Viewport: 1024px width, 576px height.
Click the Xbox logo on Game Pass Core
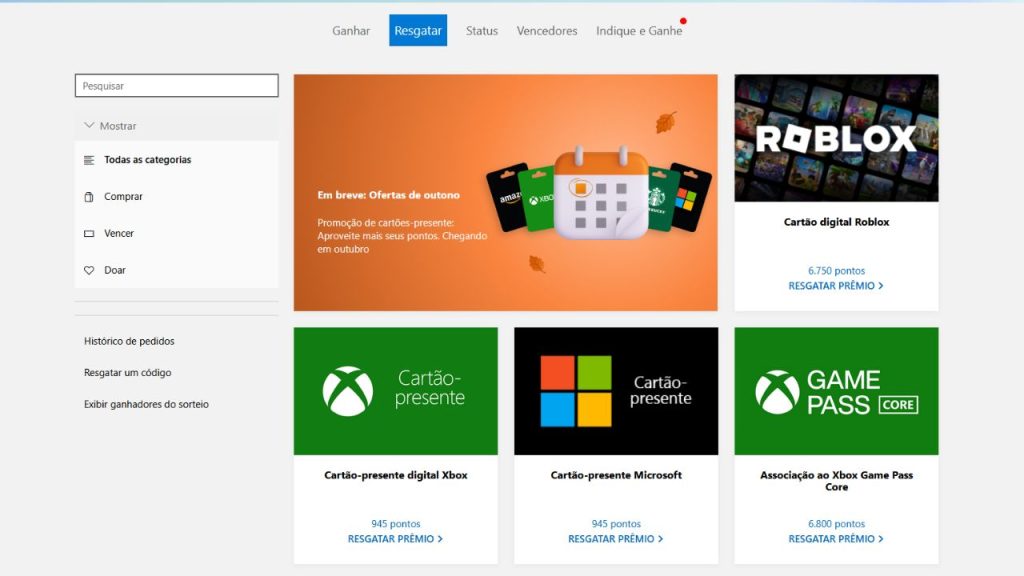coord(777,392)
